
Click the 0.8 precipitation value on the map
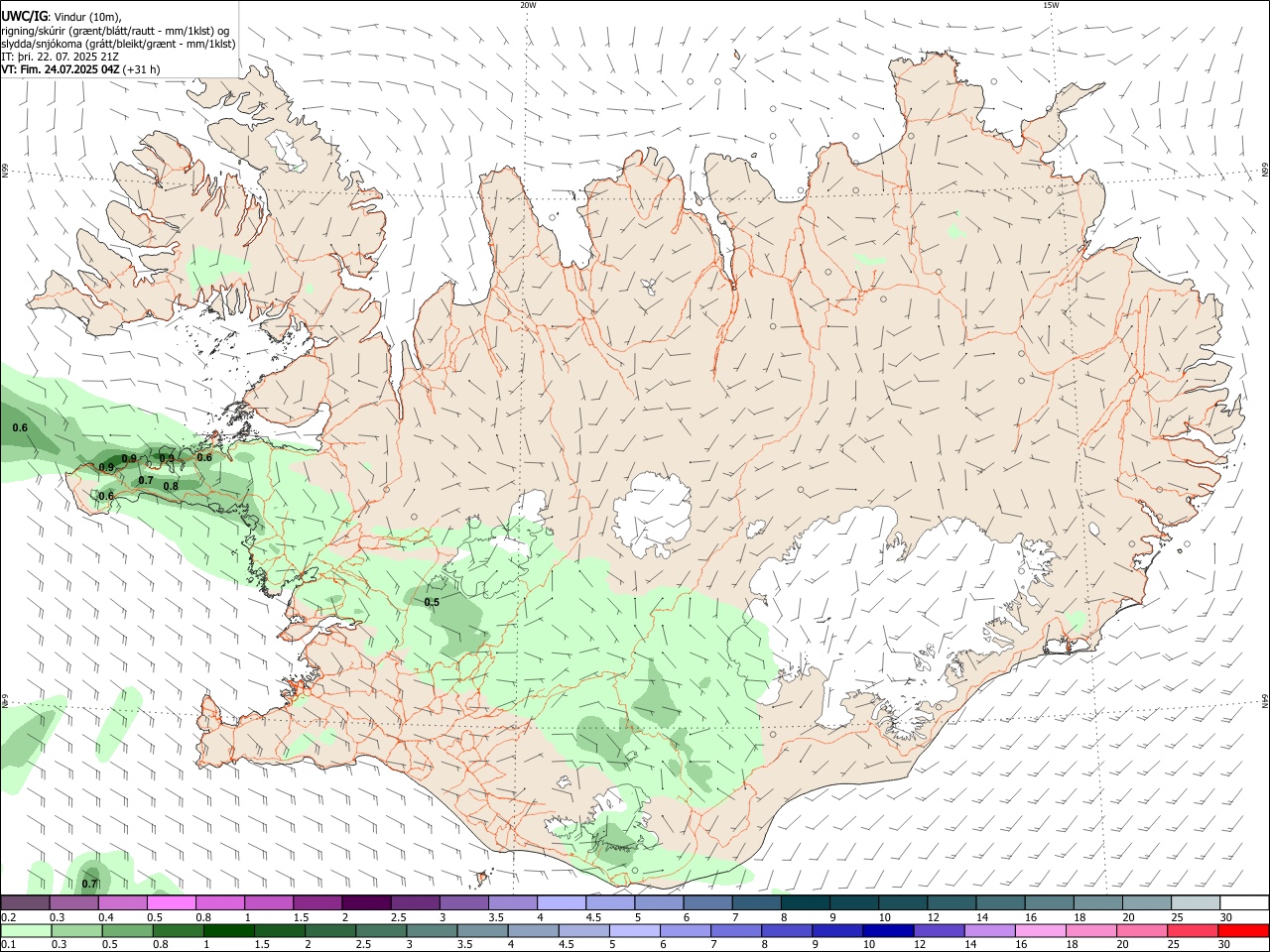(171, 486)
